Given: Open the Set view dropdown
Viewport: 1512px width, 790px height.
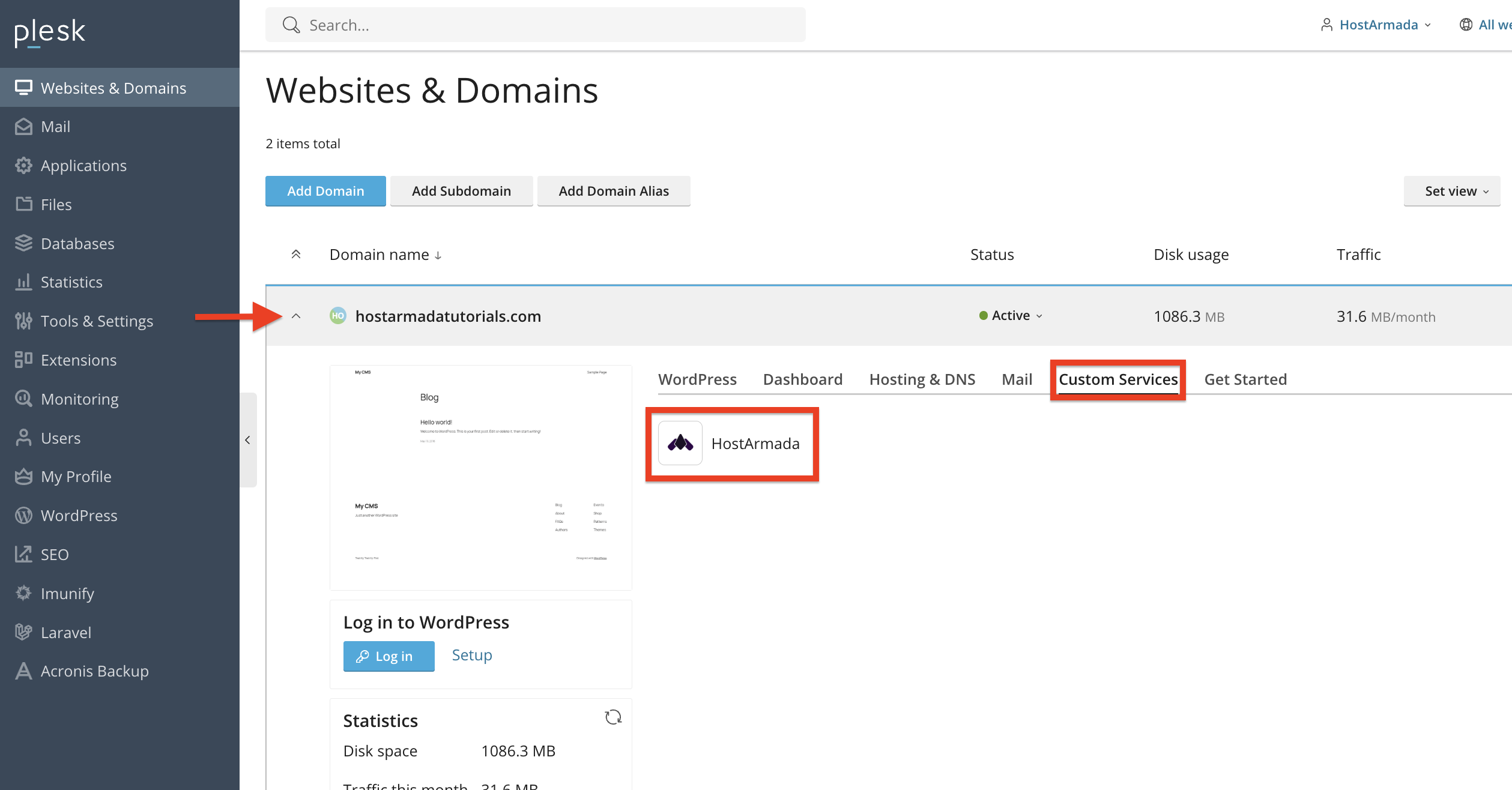Looking at the screenshot, I should point(1452,191).
